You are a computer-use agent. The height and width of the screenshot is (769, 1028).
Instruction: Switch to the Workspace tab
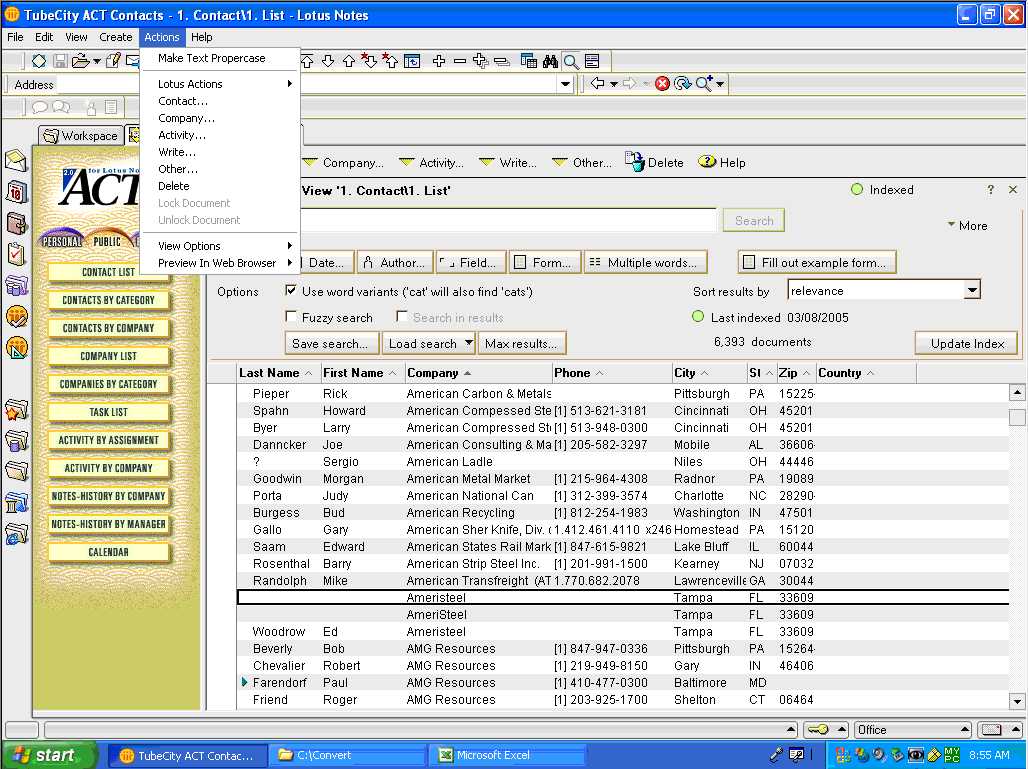click(81, 135)
